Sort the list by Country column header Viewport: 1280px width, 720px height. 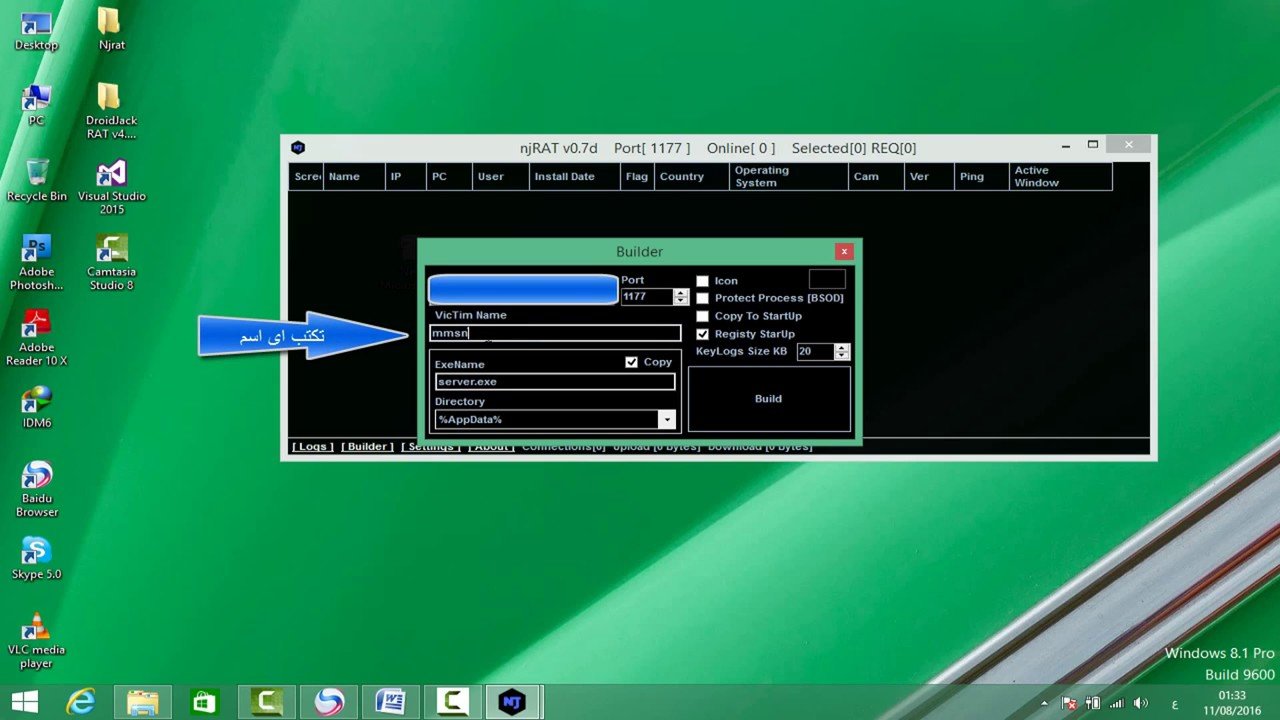point(682,177)
